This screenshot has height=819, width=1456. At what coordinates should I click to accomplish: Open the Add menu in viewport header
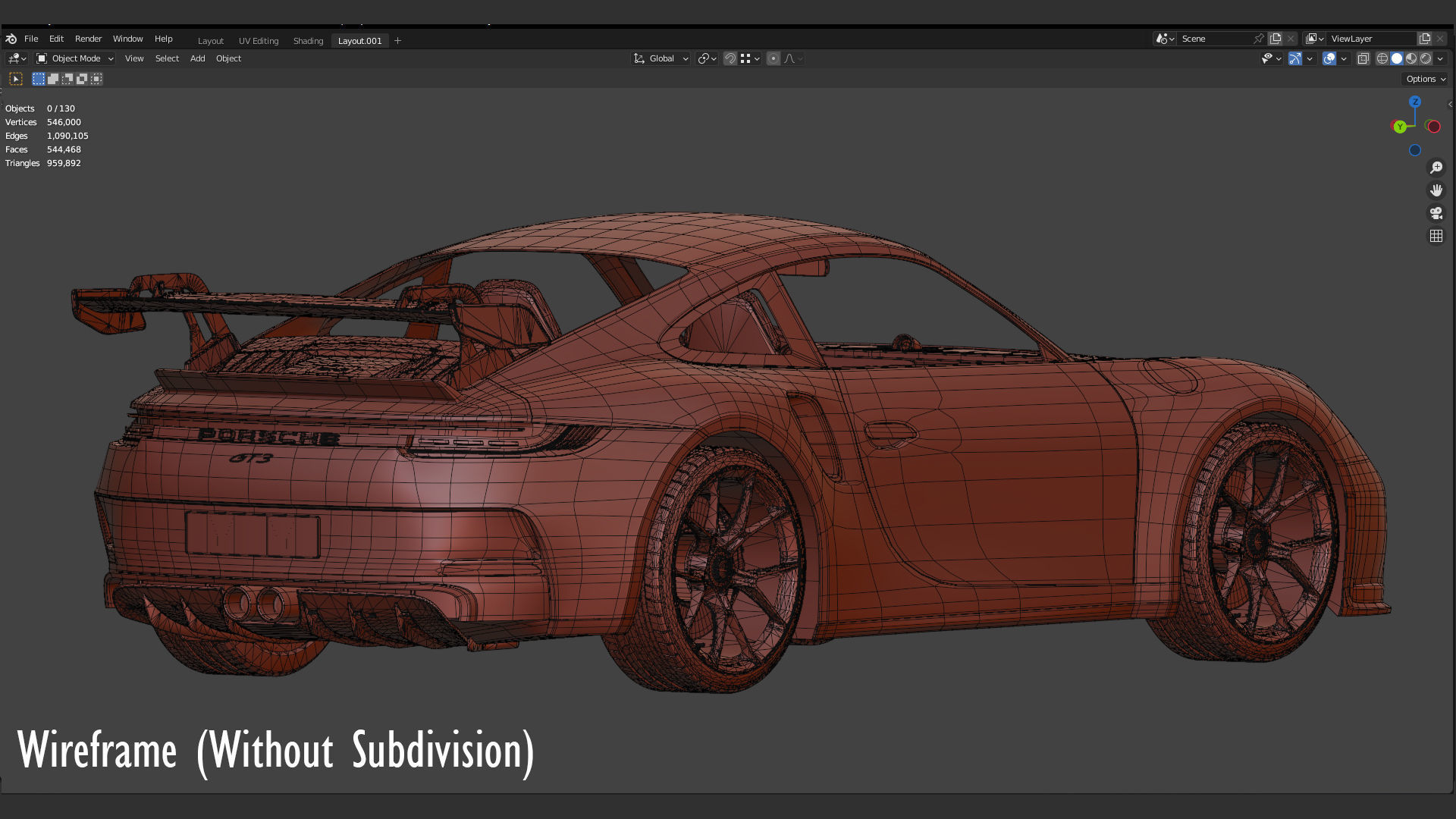click(197, 58)
